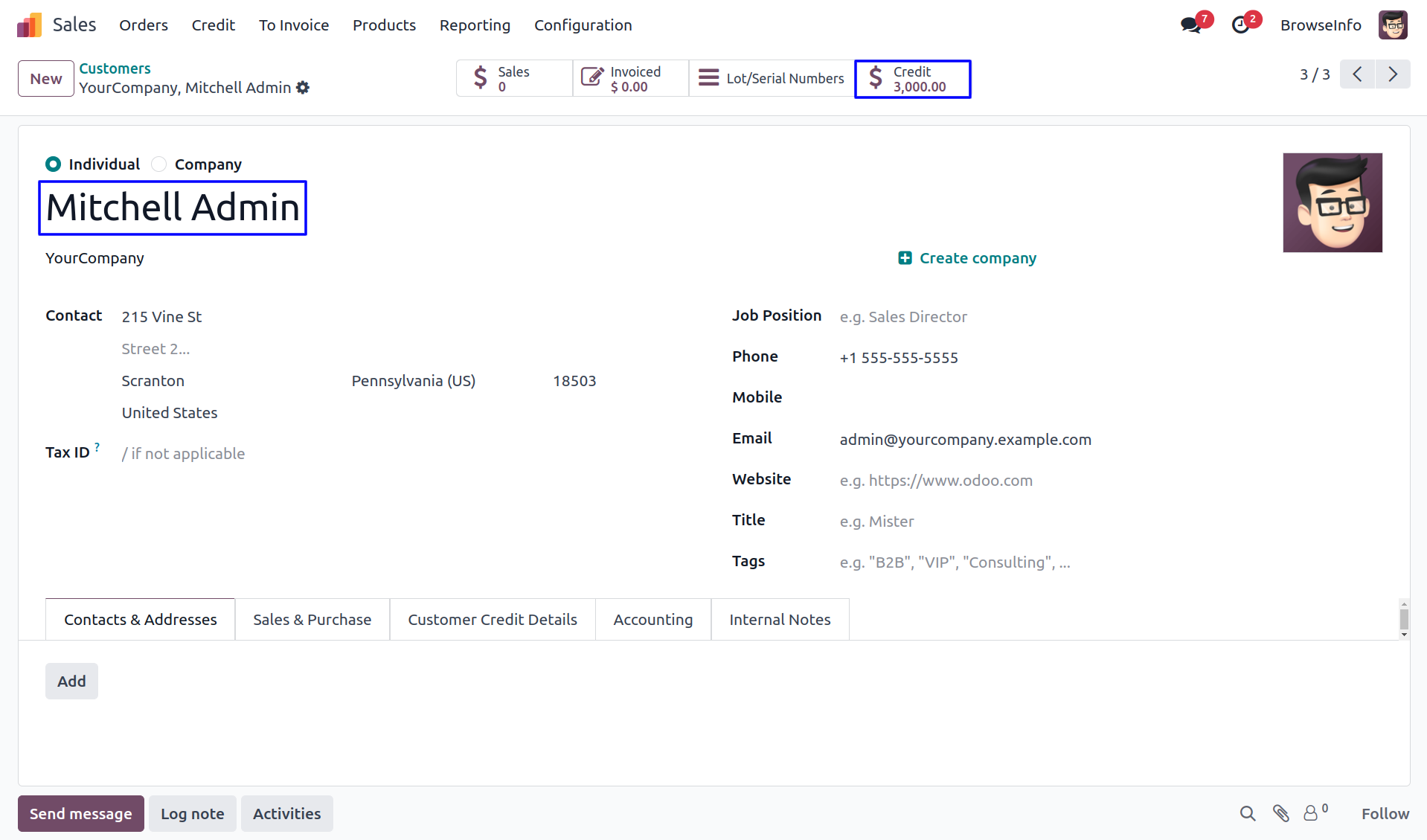The width and height of the screenshot is (1427, 840).
Task: Click the paperclip attachments icon
Action: (1280, 814)
